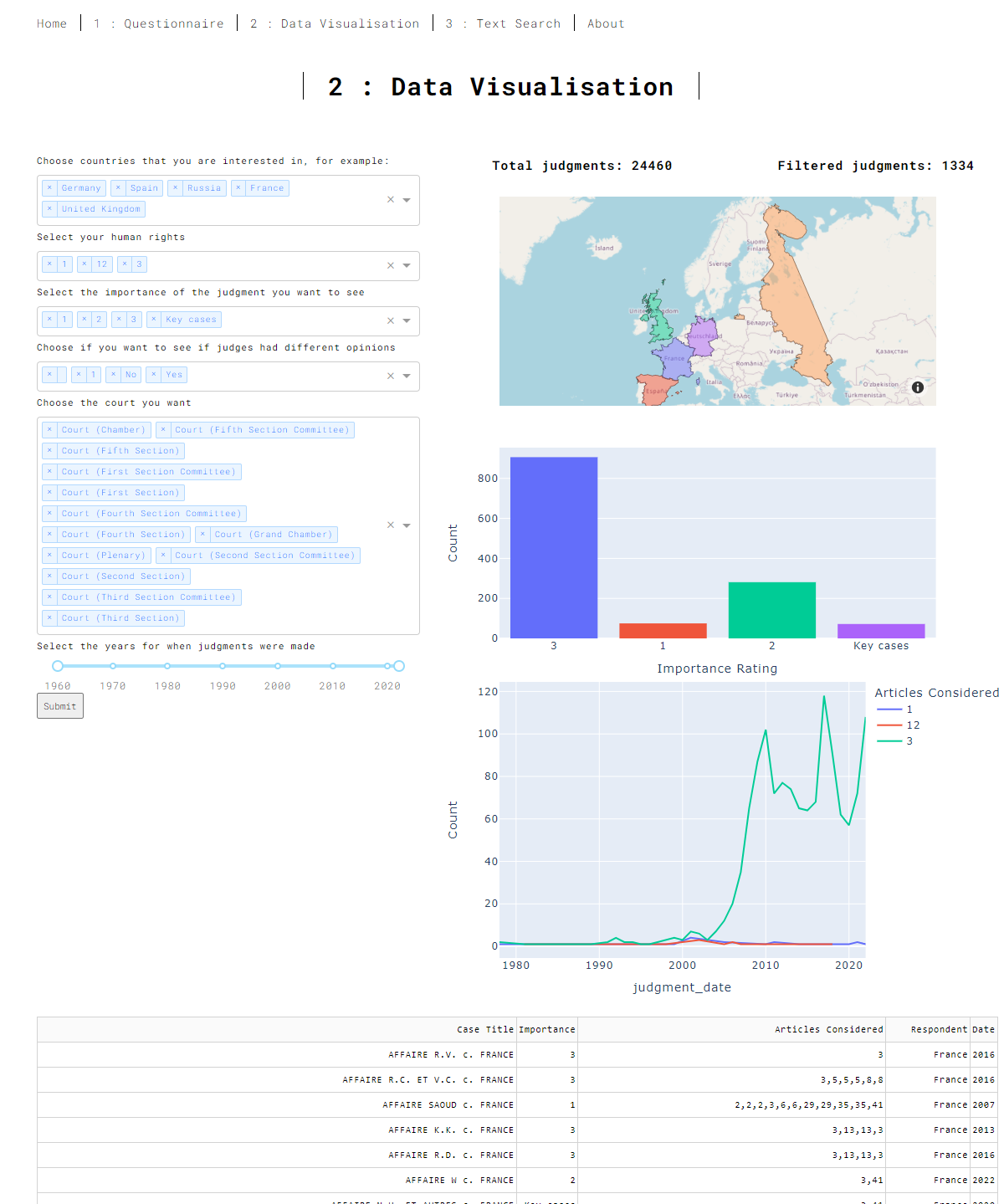1004x1204 pixels.
Task: Remove Court (First Section Committee) tag
Action: [x=49, y=472]
